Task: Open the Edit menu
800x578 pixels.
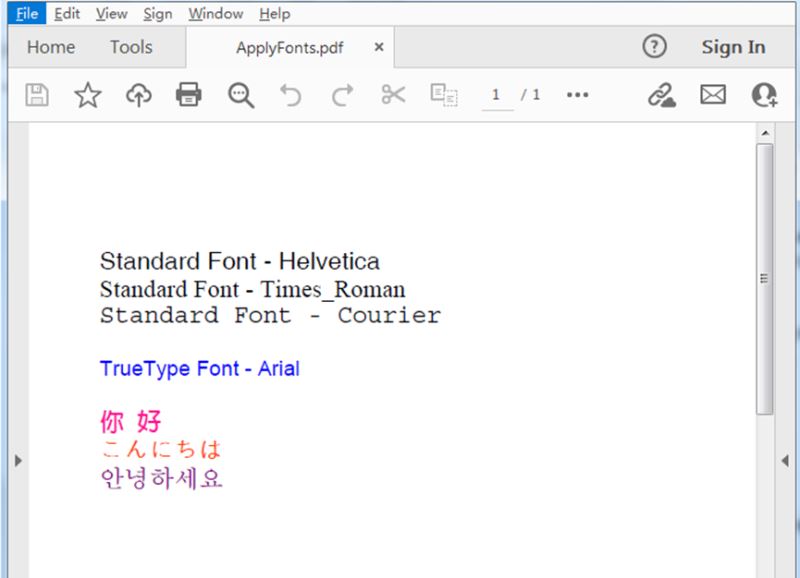Action: [x=67, y=14]
